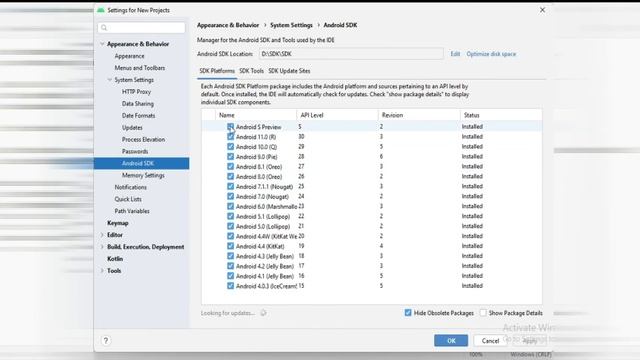The width and height of the screenshot is (640, 360).
Task: Select the Android SDK tree item
Action: click(x=141, y=163)
